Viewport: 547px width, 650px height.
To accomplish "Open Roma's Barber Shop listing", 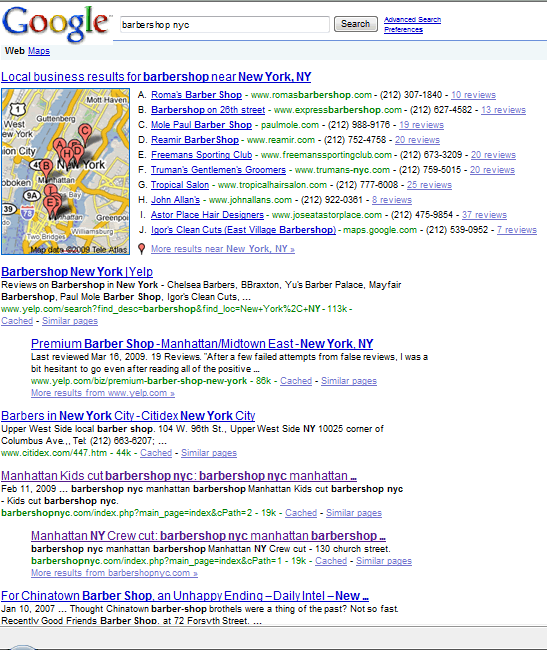I will tap(196, 95).
